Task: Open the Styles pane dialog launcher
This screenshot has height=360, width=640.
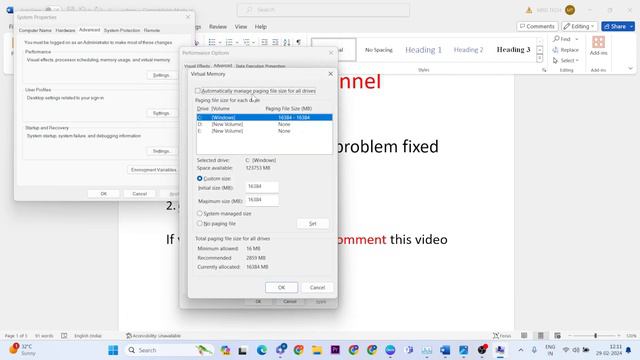Action: pyautogui.click(x=544, y=70)
